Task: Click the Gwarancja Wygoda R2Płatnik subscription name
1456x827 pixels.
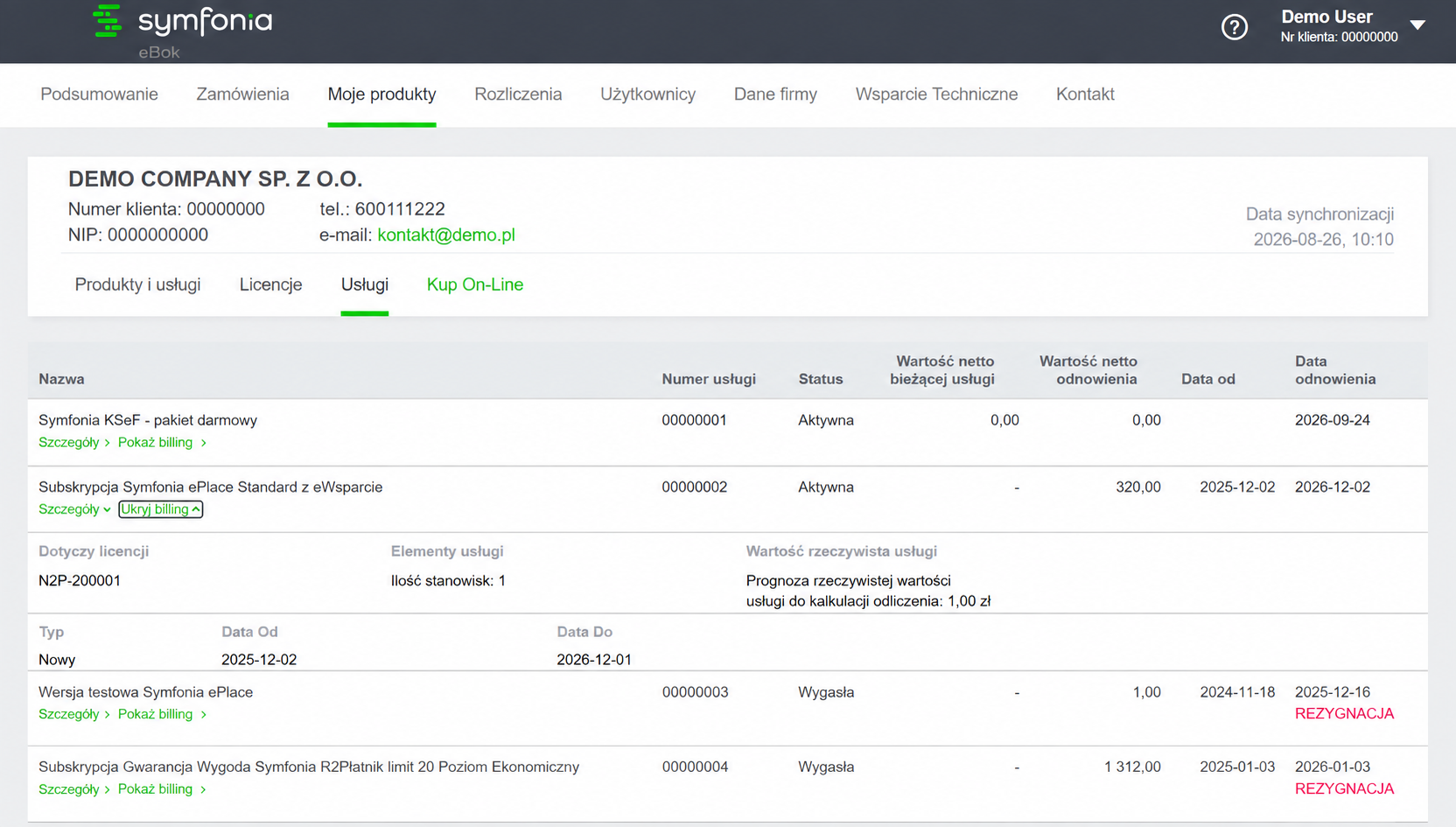Action: 309,767
